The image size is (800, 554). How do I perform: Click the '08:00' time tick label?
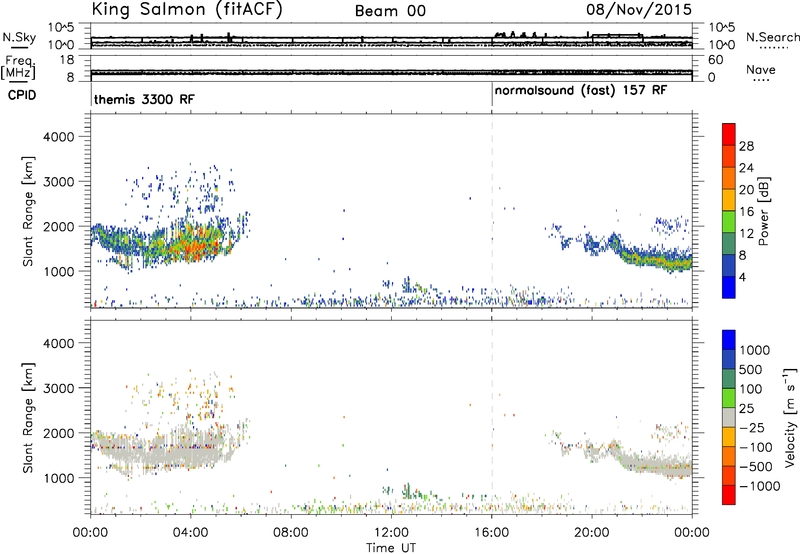[x=291, y=533]
